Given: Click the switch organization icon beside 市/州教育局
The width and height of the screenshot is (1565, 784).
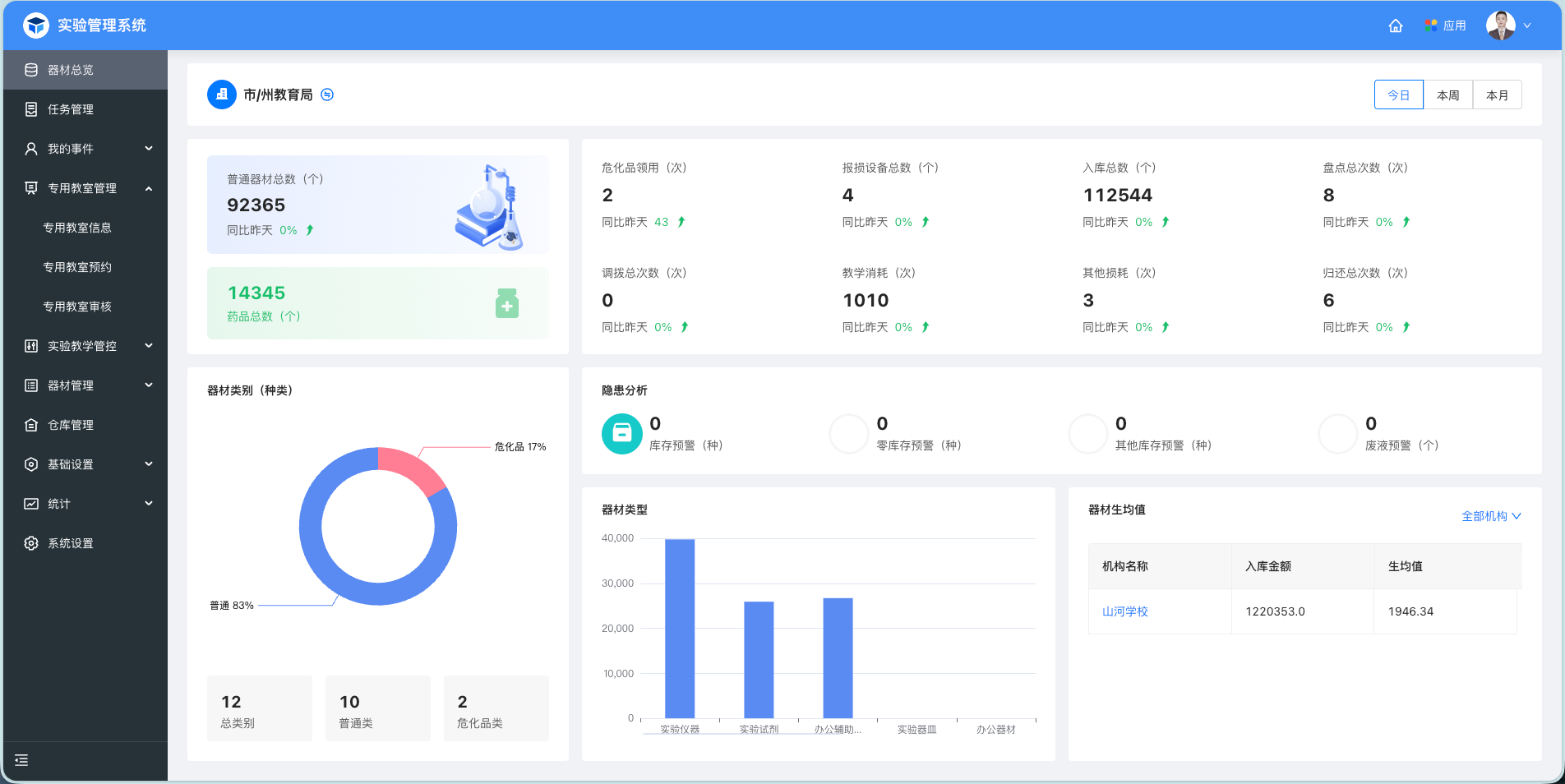Looking at the screenshot, I should click(x=327, y=95).
